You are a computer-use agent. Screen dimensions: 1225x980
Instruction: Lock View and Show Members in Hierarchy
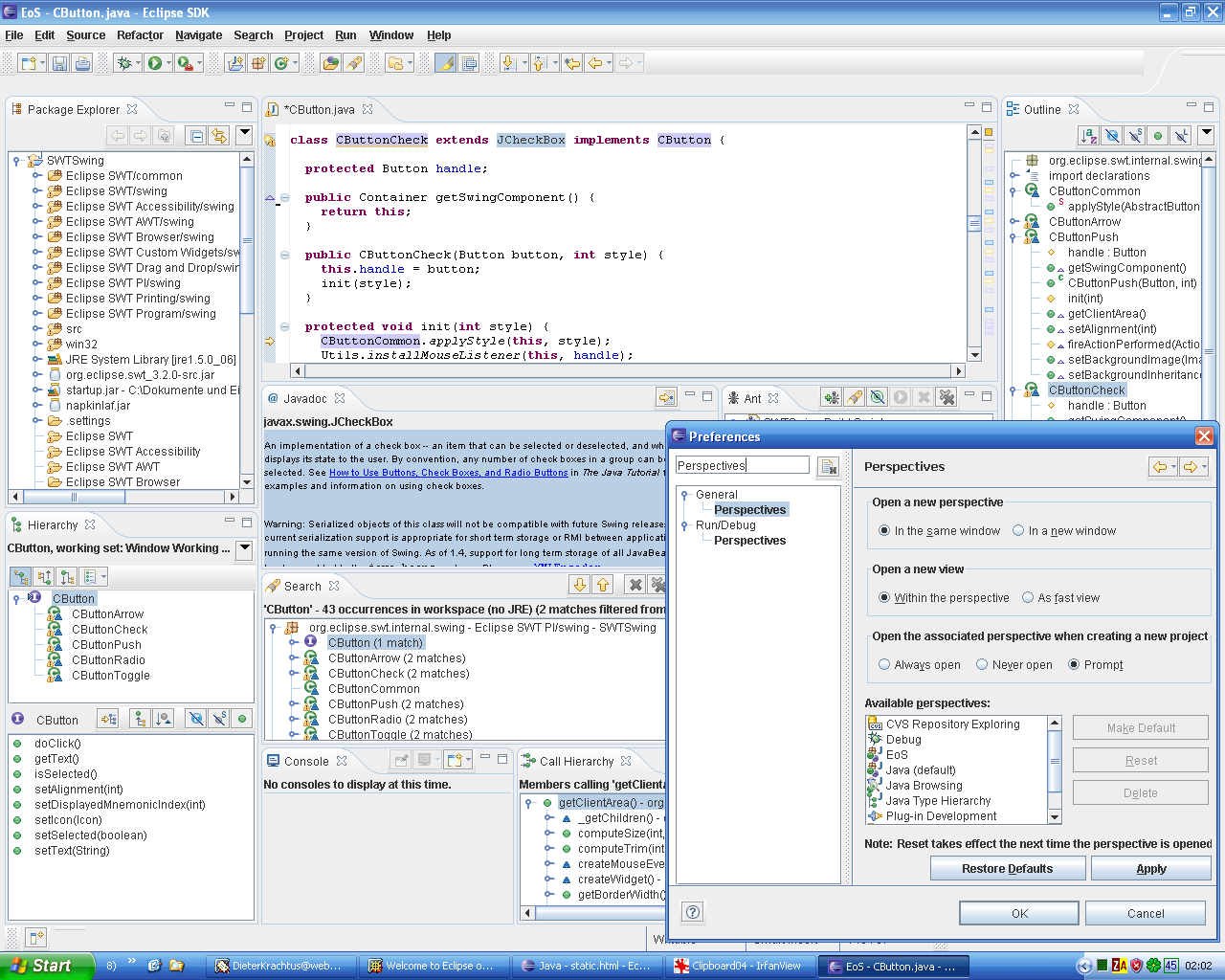pos(108,719)
